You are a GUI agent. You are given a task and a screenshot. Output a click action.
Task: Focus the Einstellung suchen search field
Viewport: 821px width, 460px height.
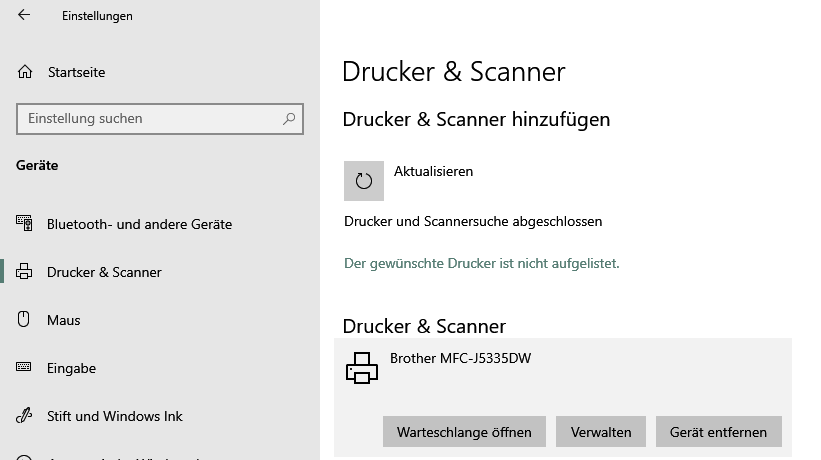(x=160, y=119)
